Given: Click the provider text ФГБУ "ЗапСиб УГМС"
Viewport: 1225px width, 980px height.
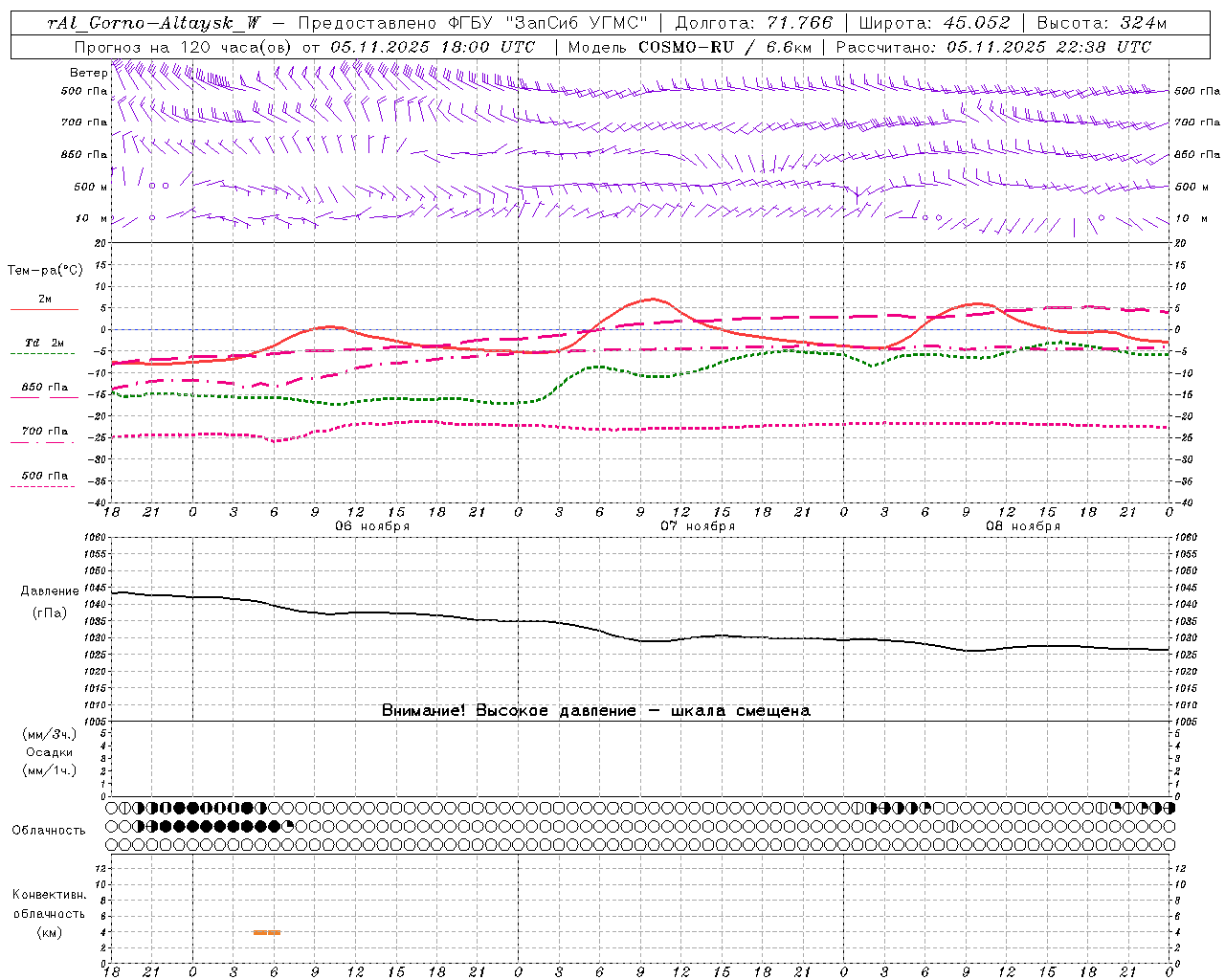Looking at the screenshot, I should 548,24.
